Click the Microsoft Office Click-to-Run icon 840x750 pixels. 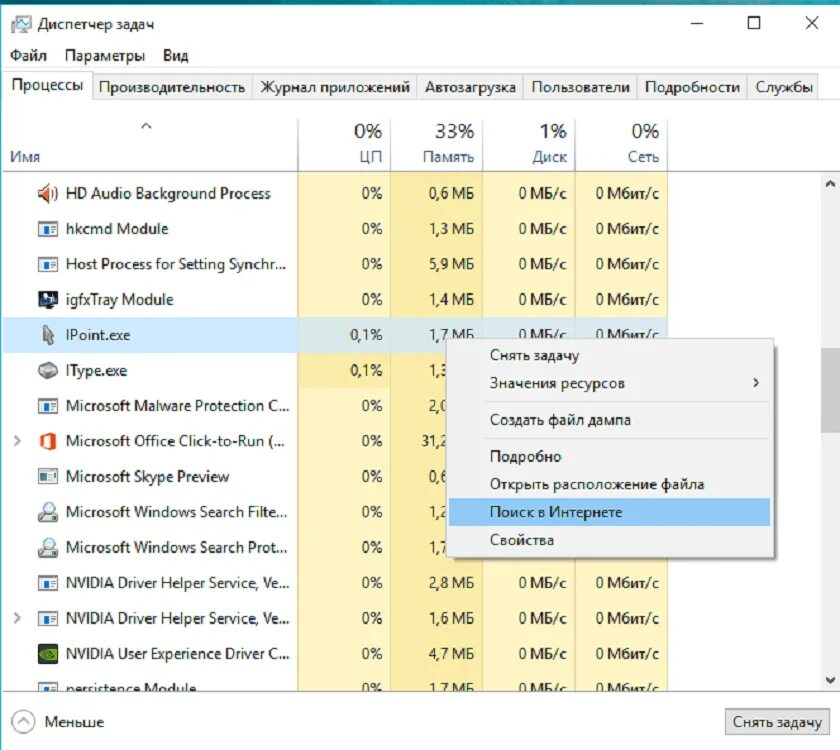tap(48, 441)
